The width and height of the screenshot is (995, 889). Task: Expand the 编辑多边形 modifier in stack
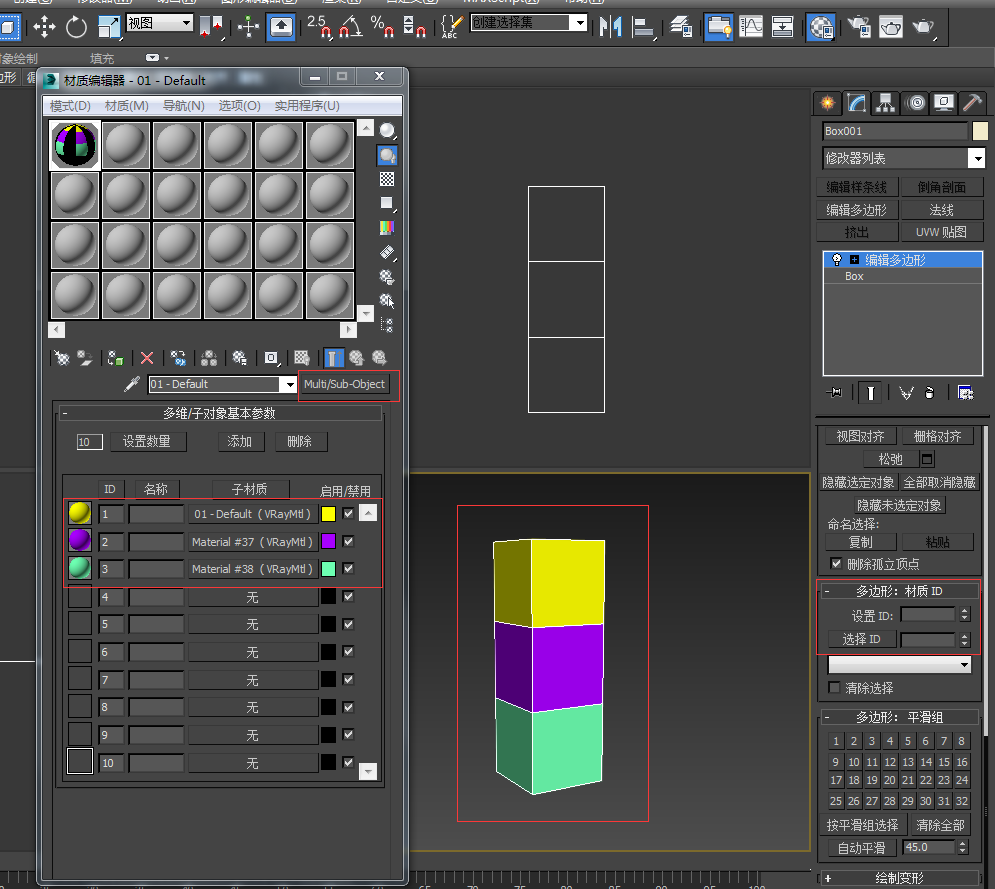(854, 260)
